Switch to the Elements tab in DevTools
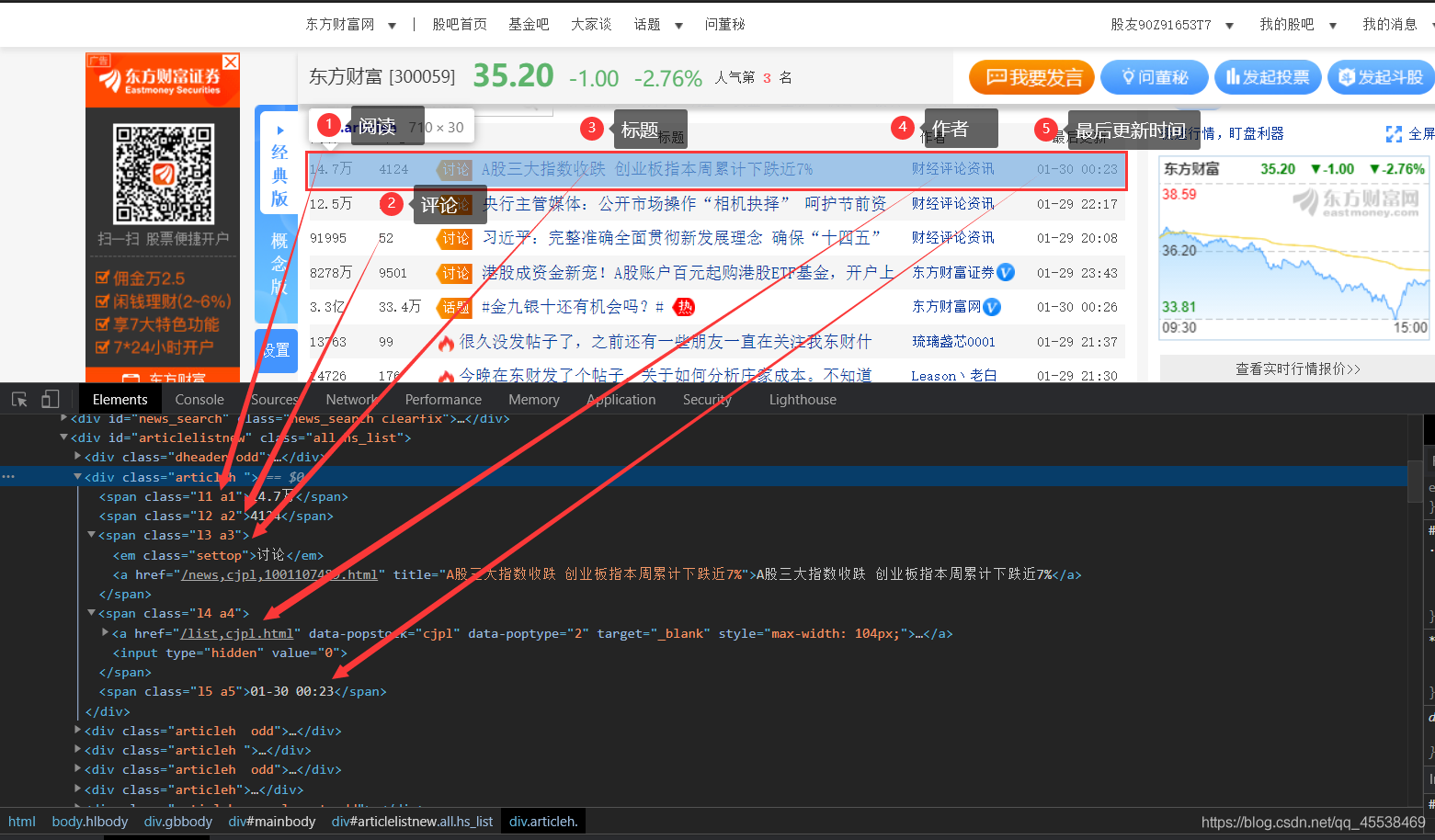Screen dimensions: 1435x840 120,400
